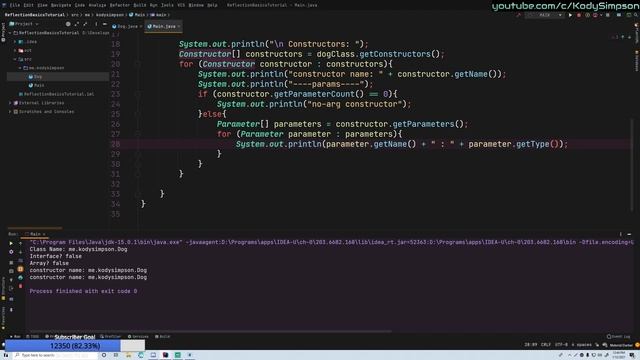Viewport: 640px width, 360px height.
Task: Open TODO tool window tab
Action: click(33, 337)
